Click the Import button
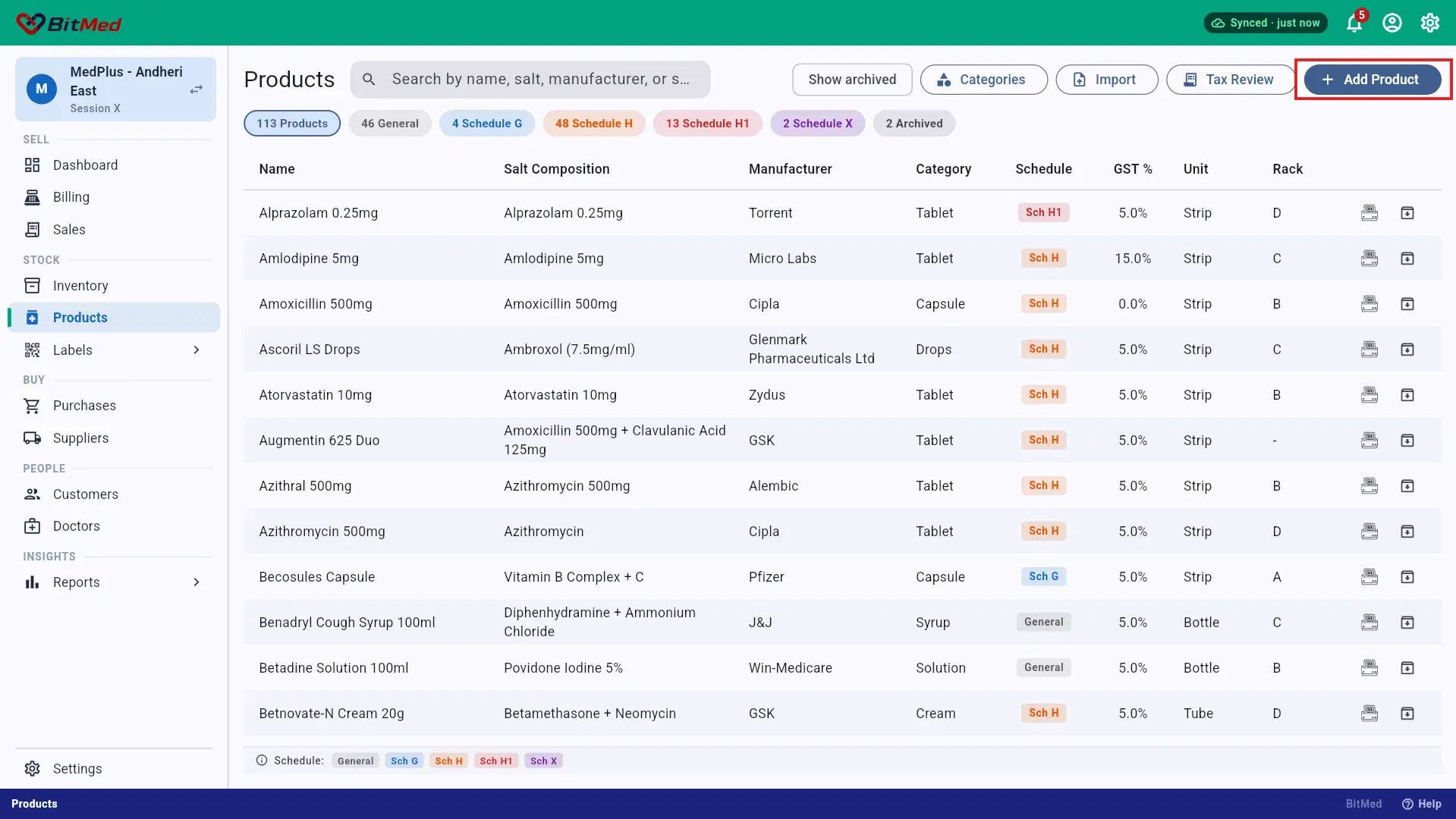Image resolution: width=1456 pixels, height=819 pixels. tap(1107, 80)
